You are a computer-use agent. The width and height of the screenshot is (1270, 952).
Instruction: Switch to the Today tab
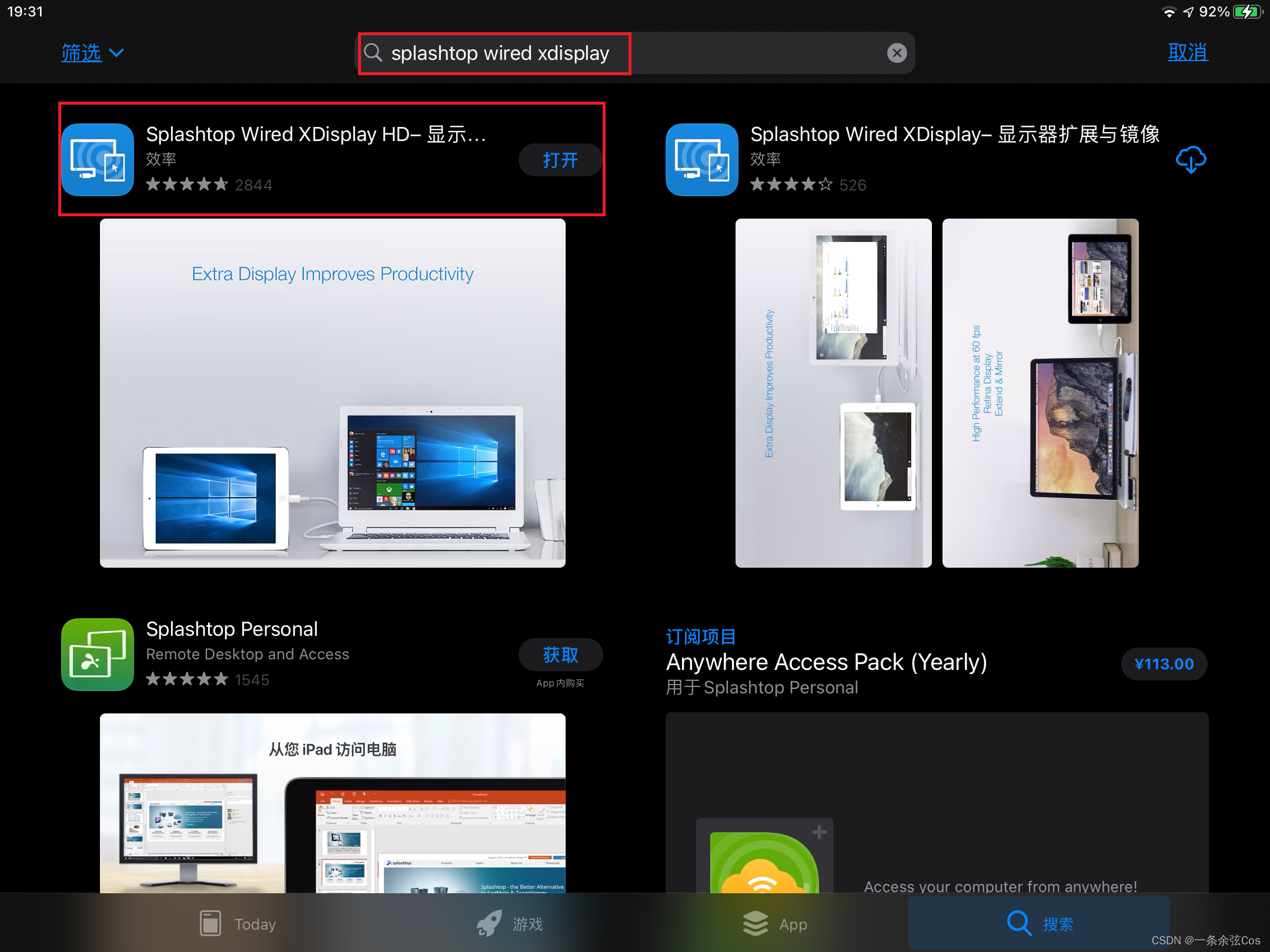[238, 924]
